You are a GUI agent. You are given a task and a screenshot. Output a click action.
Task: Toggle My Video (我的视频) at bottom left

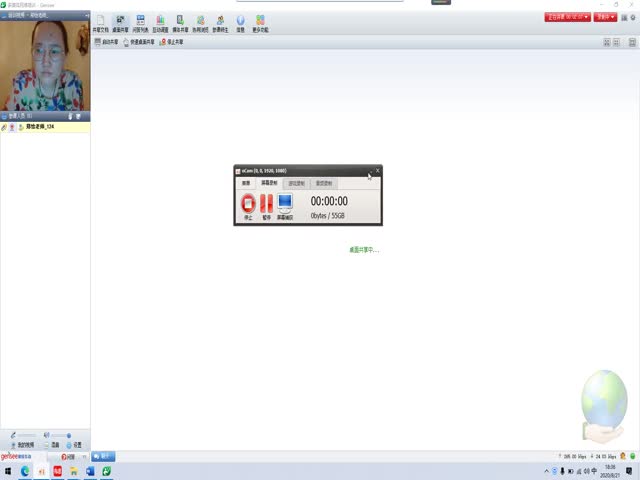(23, 444)
